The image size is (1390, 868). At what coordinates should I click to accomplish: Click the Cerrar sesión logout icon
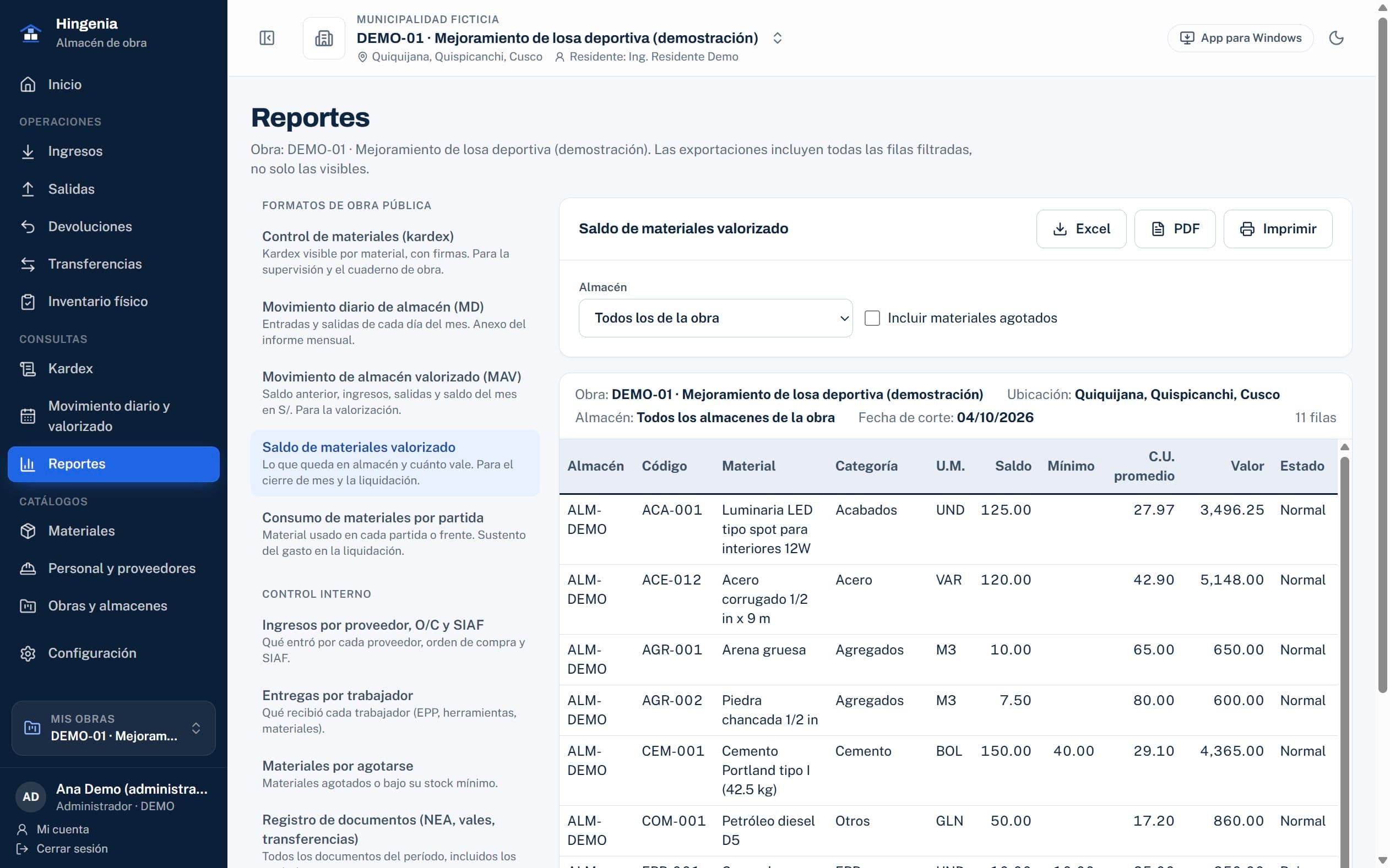[23, 849]
